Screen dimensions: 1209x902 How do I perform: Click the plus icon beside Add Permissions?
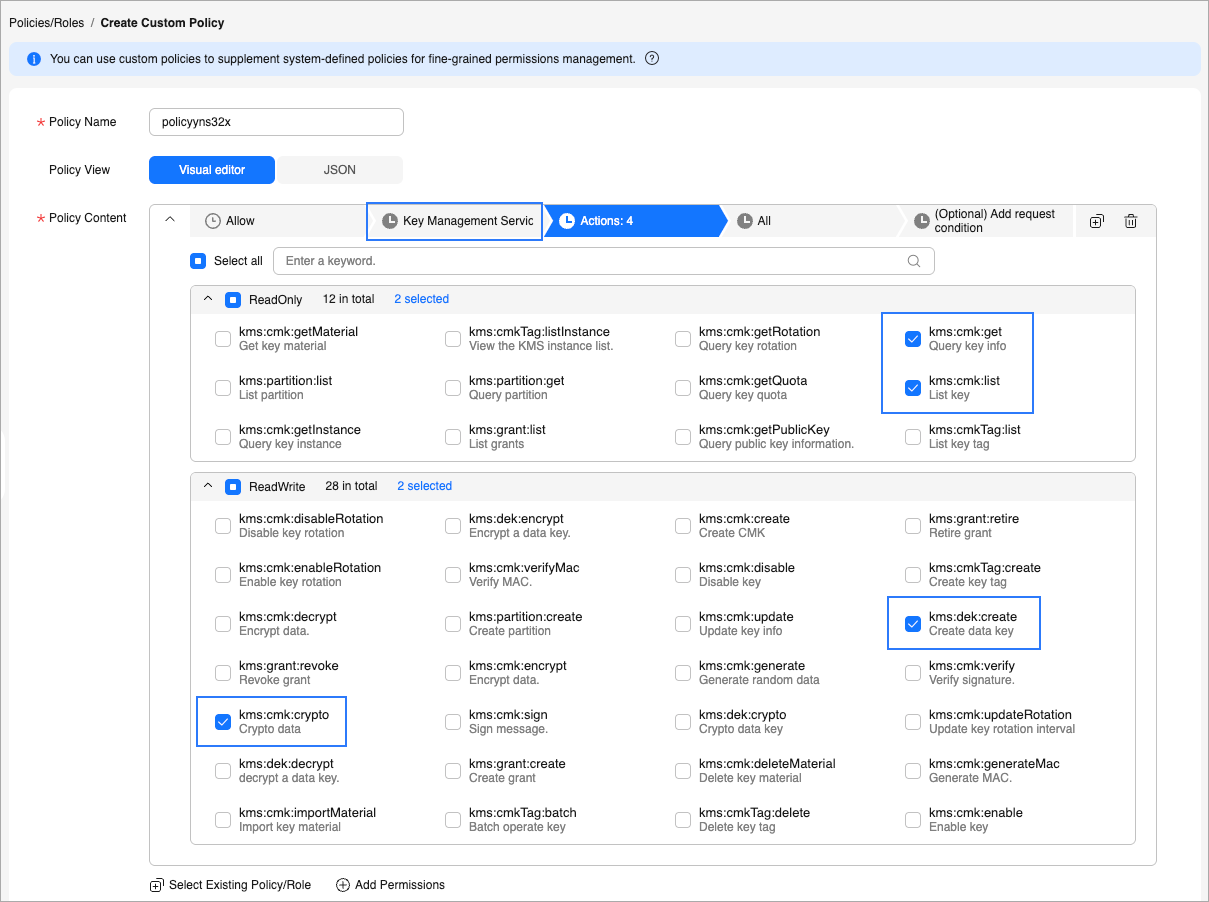click(x=343, y=885)
